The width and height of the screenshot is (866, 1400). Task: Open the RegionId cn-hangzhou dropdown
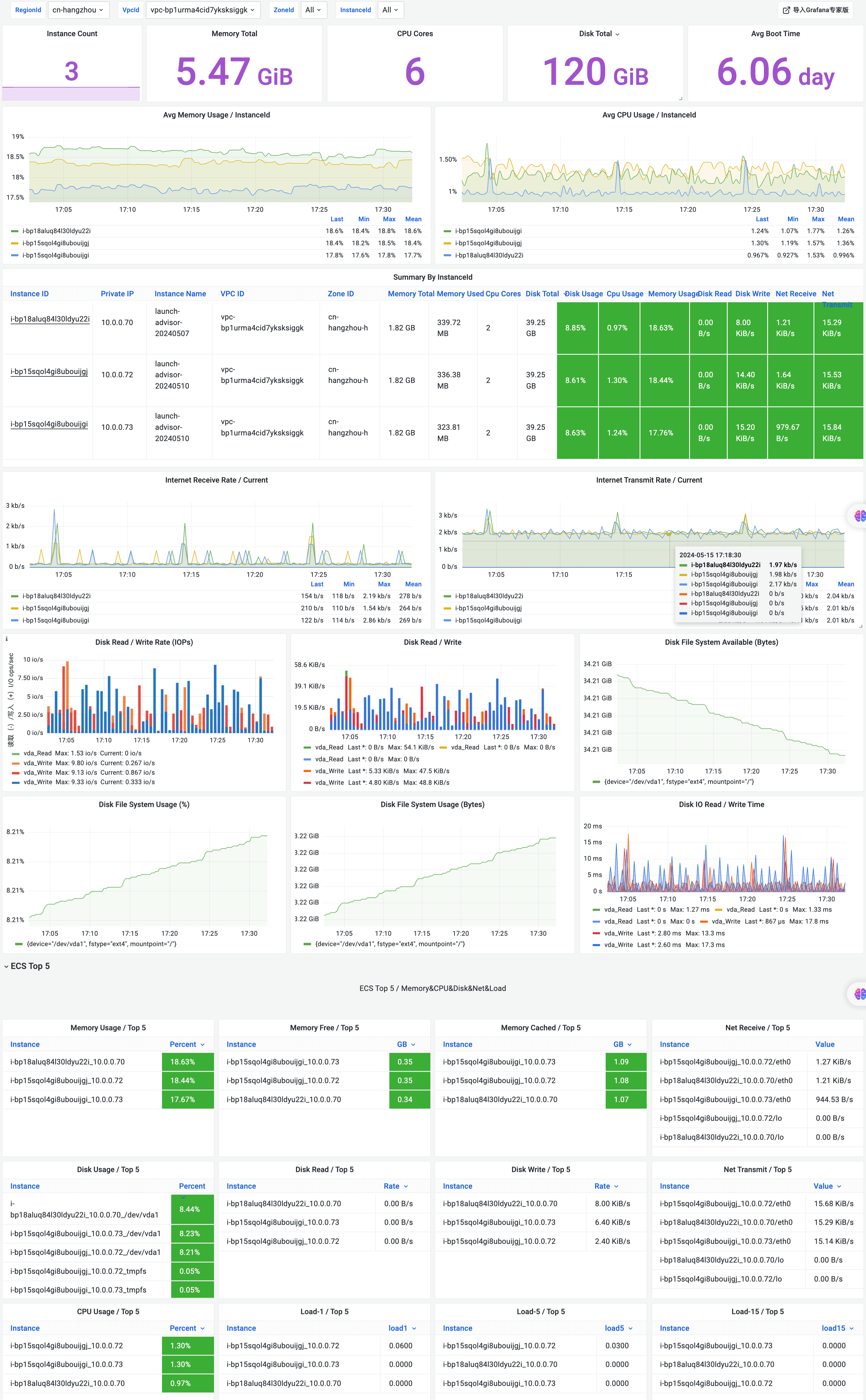(x=78, y=10)
